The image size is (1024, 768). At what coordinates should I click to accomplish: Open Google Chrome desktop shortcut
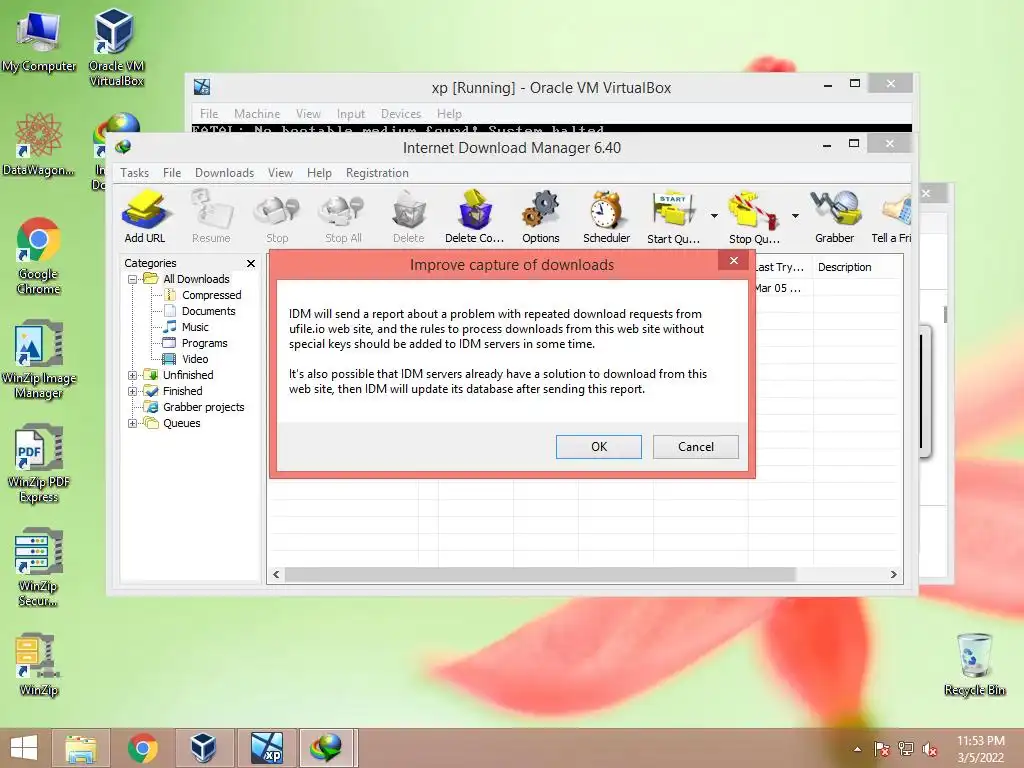click(38, 256)
